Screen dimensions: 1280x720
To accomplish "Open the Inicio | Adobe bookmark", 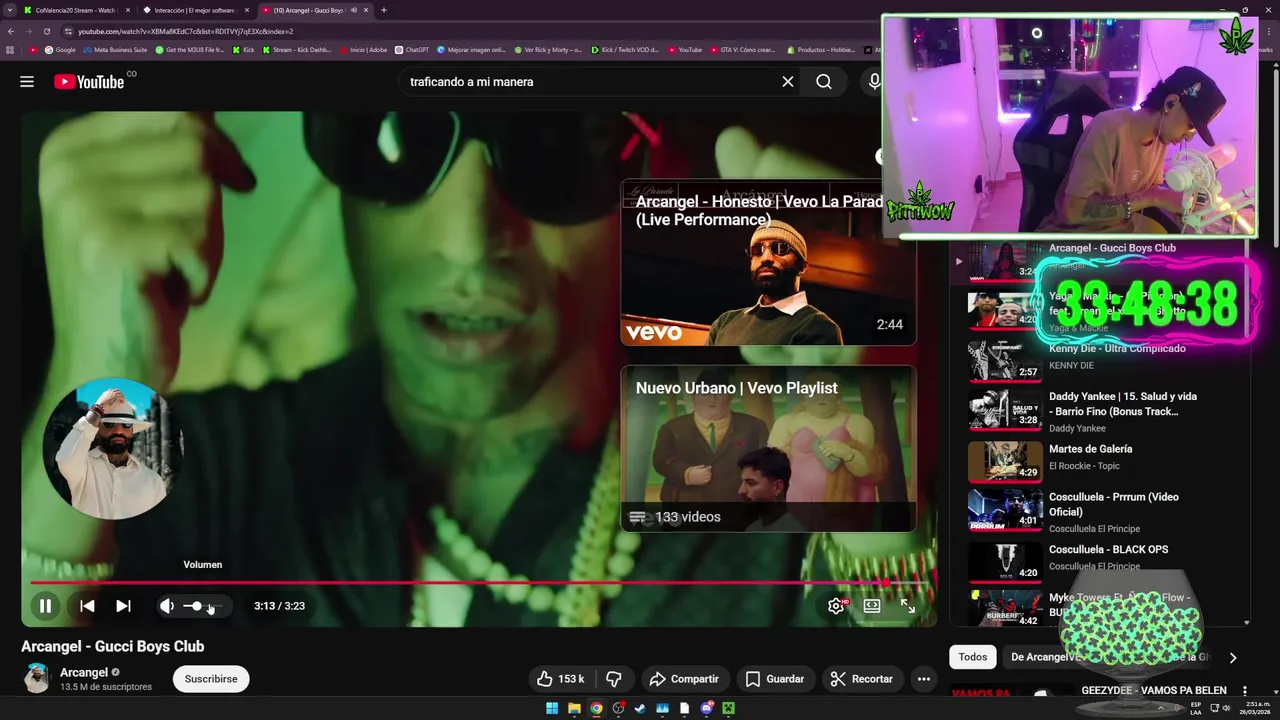I will [x=364, y=49].
